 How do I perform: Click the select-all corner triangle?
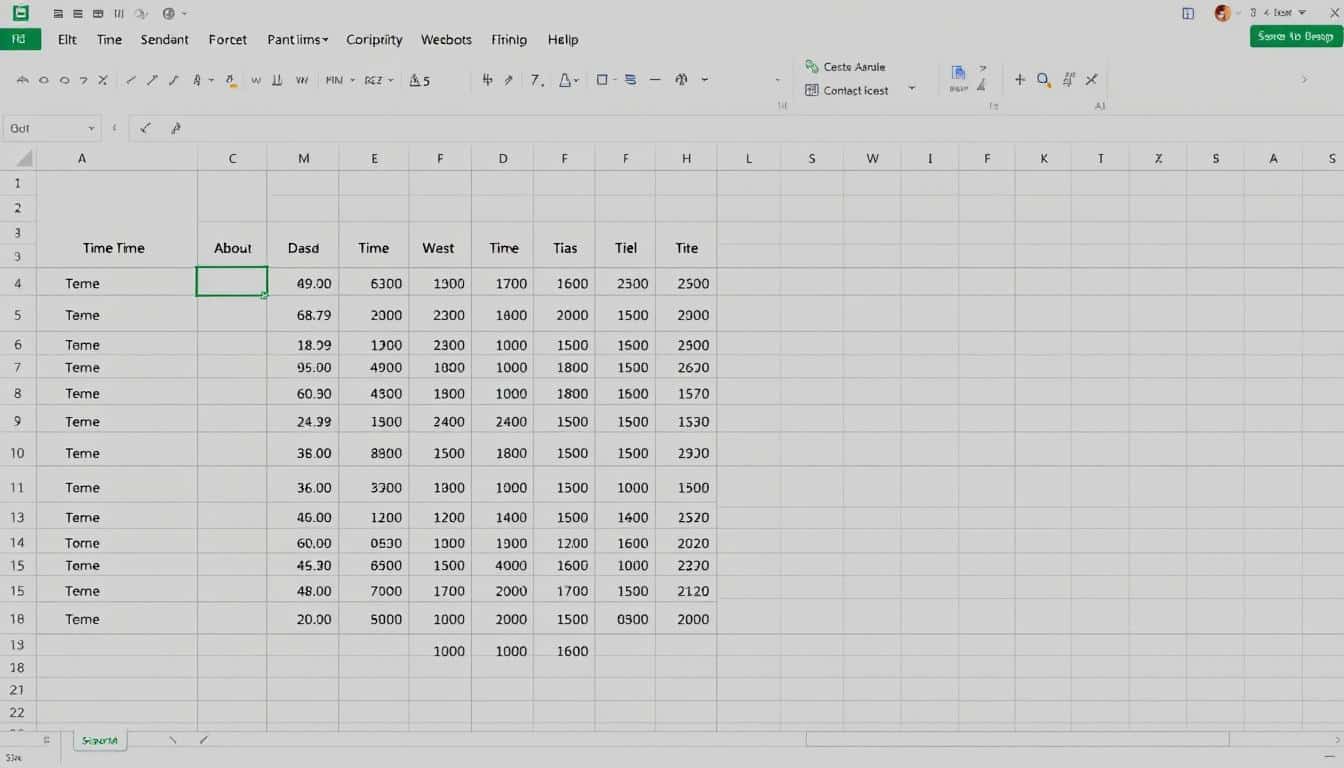tap(23, 158)
